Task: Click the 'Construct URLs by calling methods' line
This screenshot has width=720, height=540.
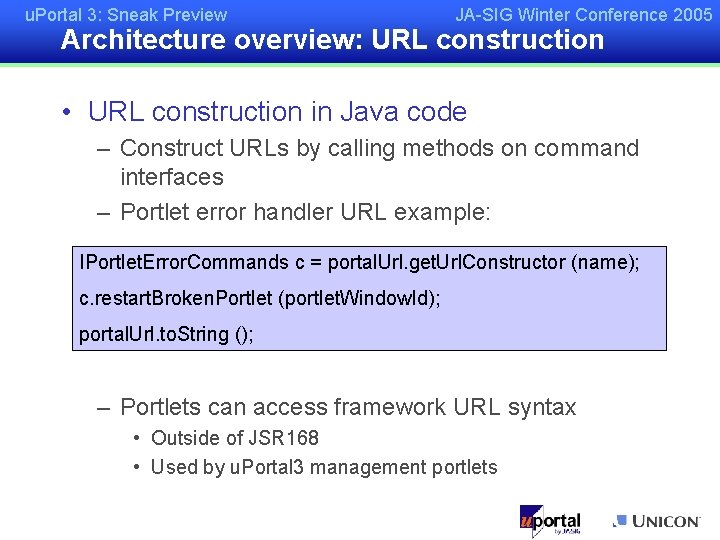Action: (x=379, y=148)
